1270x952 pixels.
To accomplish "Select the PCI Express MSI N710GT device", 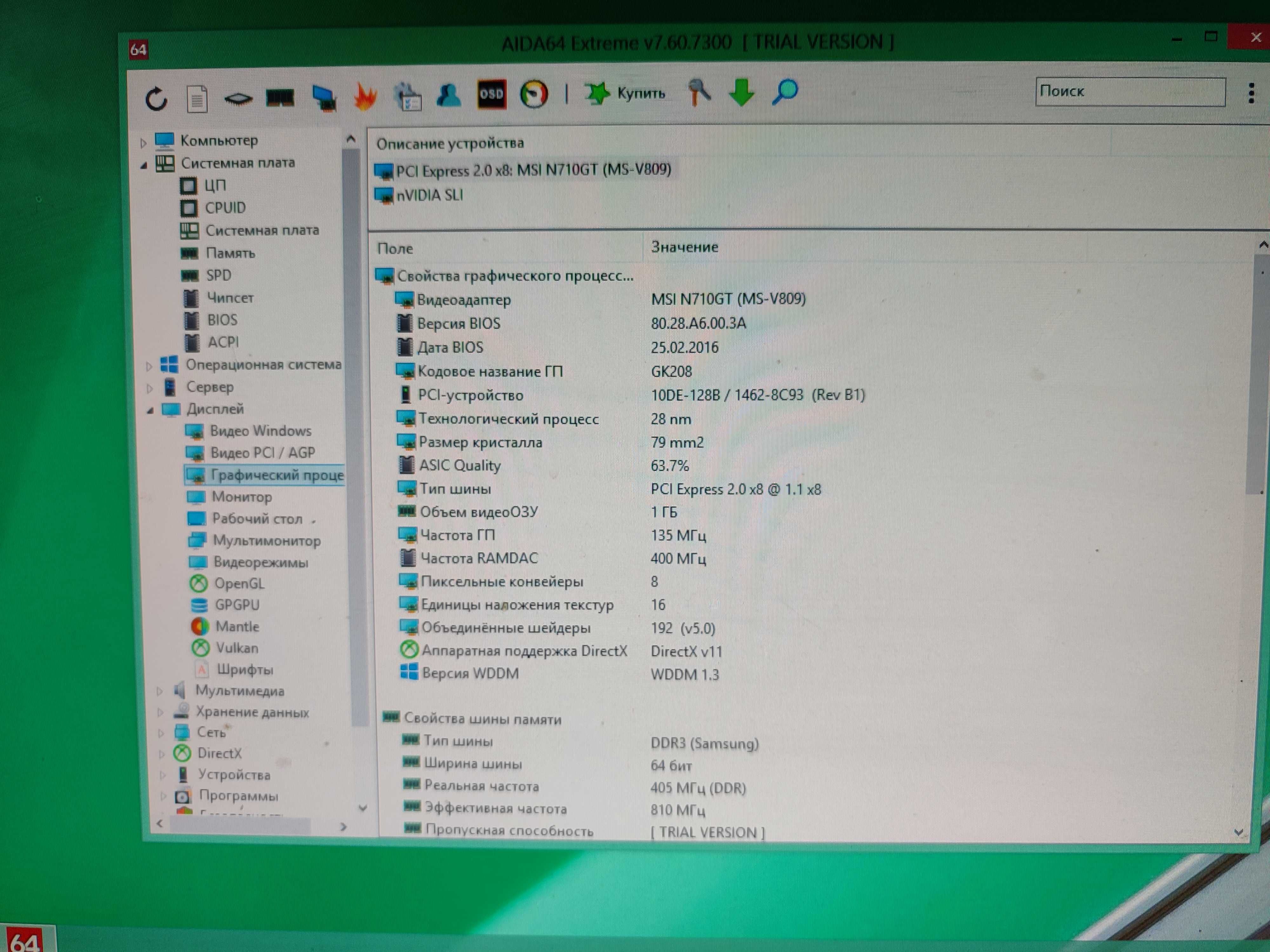I will 523,170.
